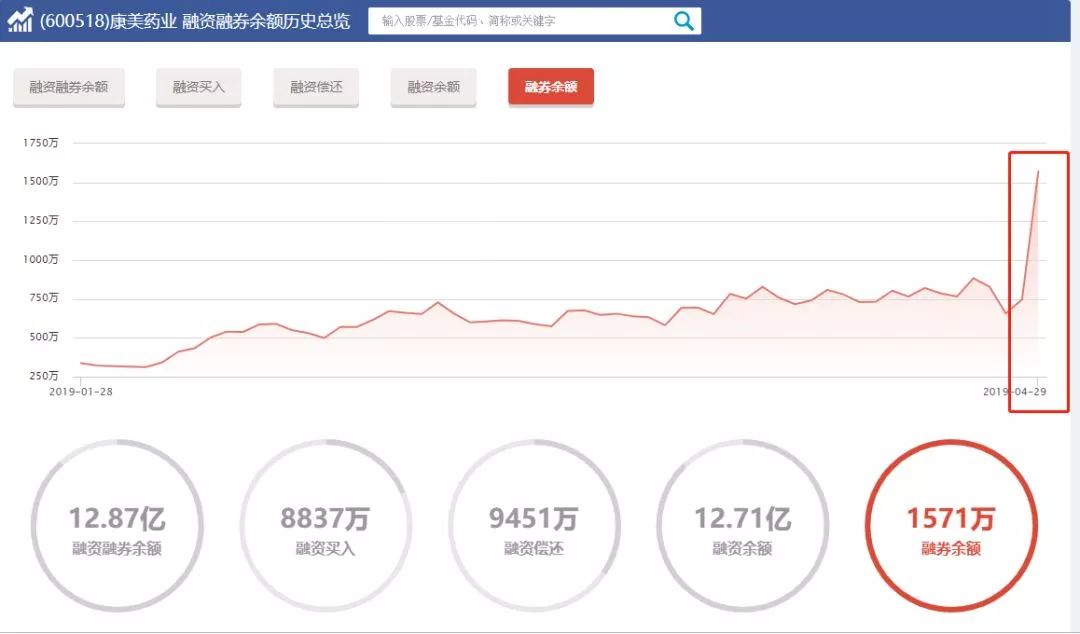Open the 1571万 融券余额 red circle
The image size is (1080, 634).
[951, 526]
